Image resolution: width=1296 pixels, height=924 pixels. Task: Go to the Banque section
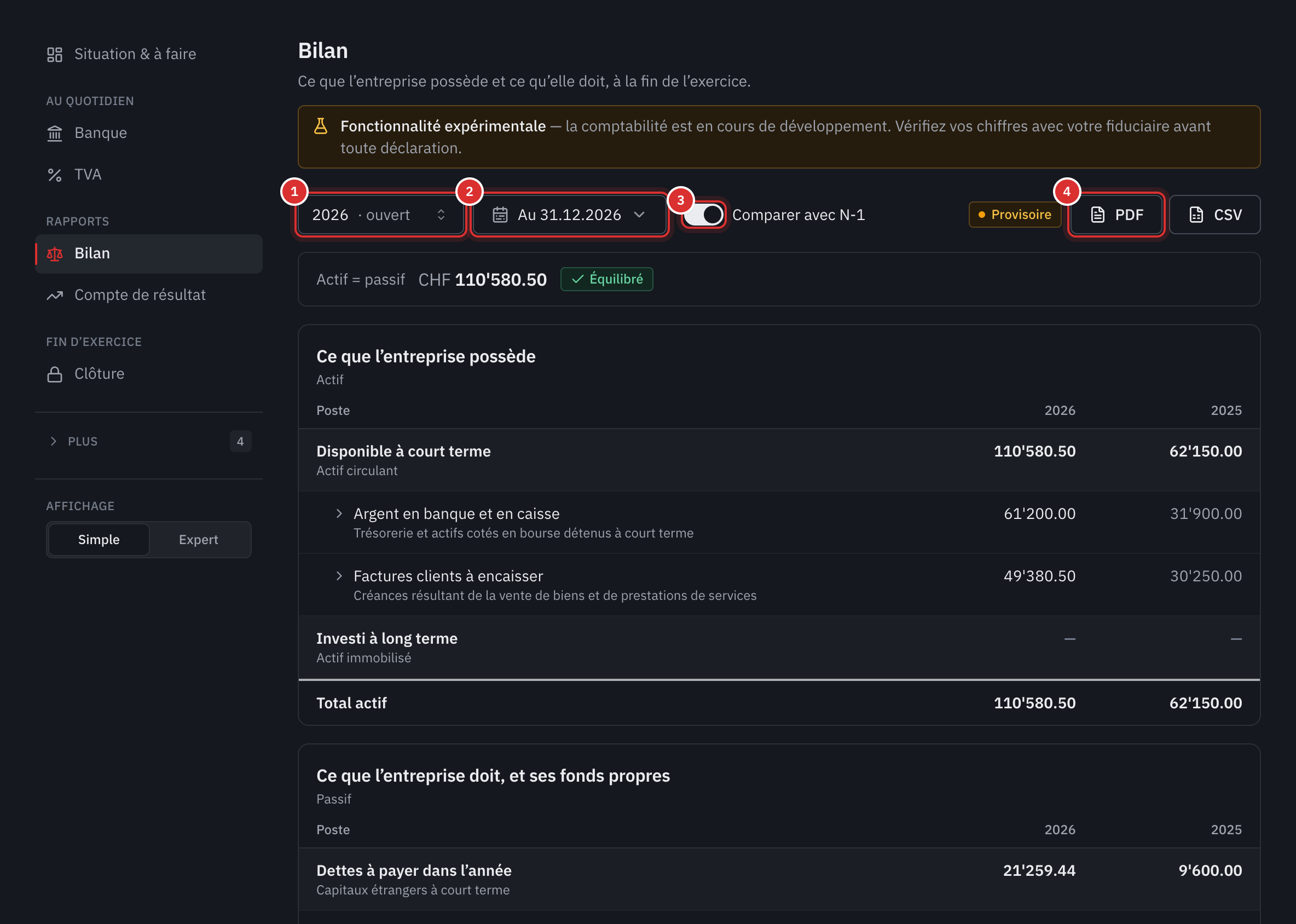148,133
